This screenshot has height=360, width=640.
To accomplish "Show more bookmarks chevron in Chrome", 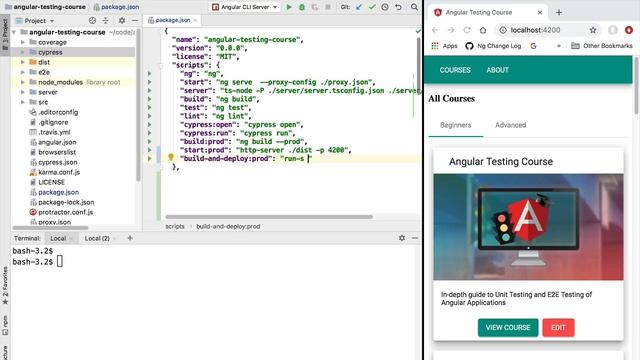I will (x=559, y=46).
